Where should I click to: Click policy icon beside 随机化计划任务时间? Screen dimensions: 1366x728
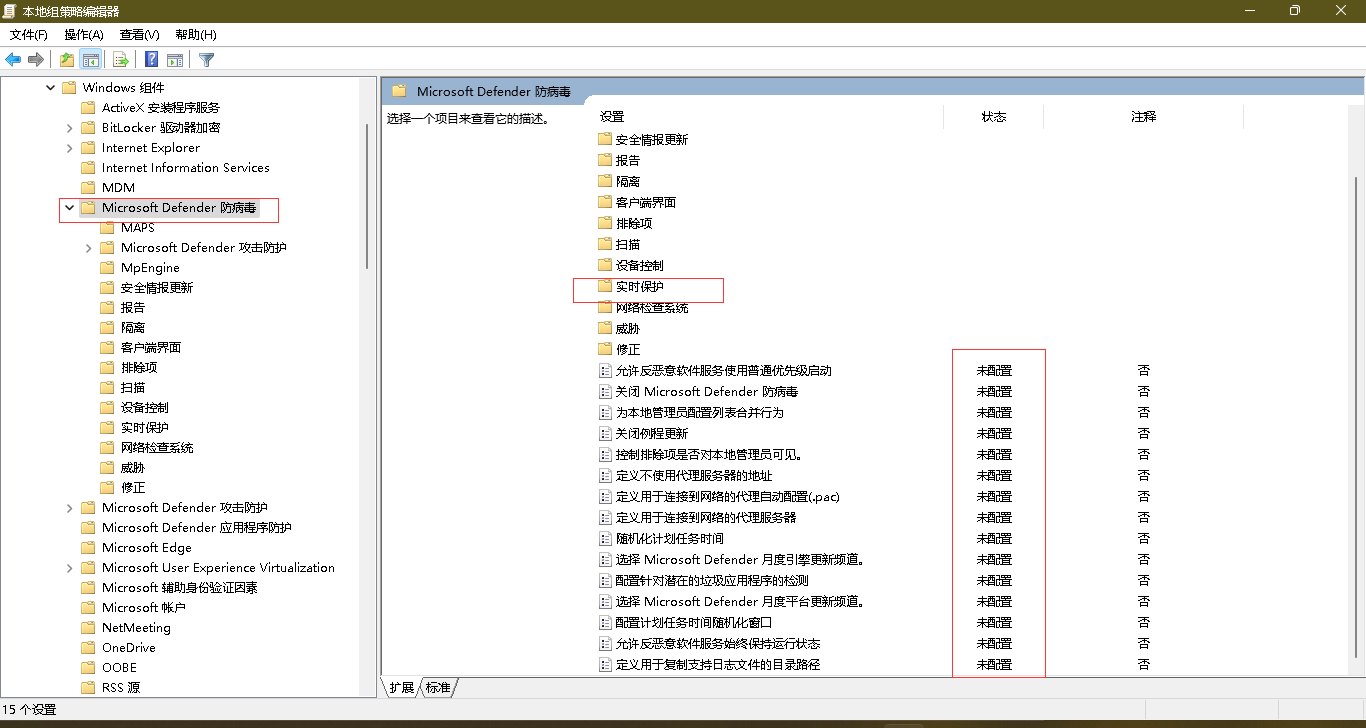point(604,538)
